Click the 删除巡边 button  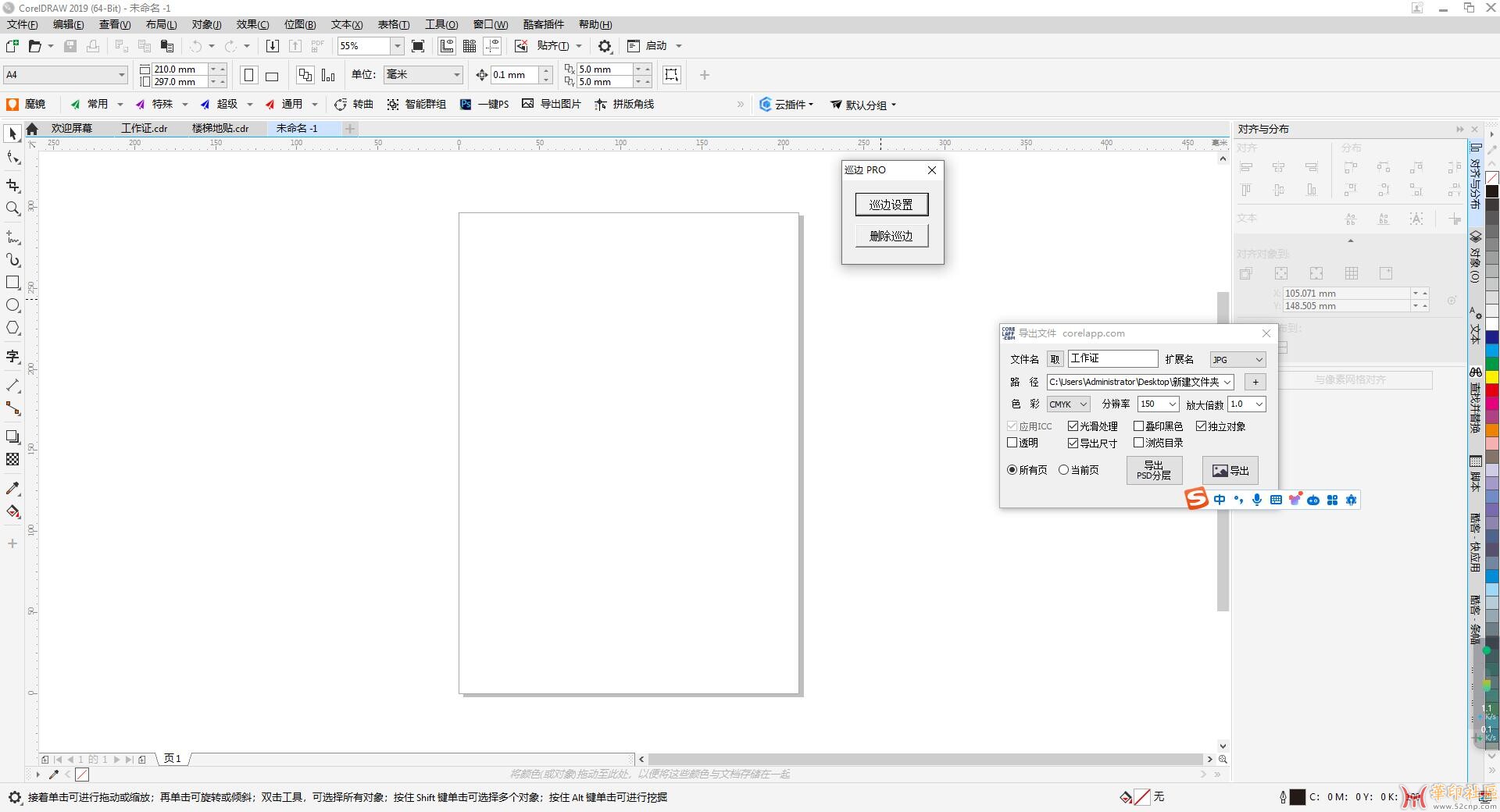(891, 236)
